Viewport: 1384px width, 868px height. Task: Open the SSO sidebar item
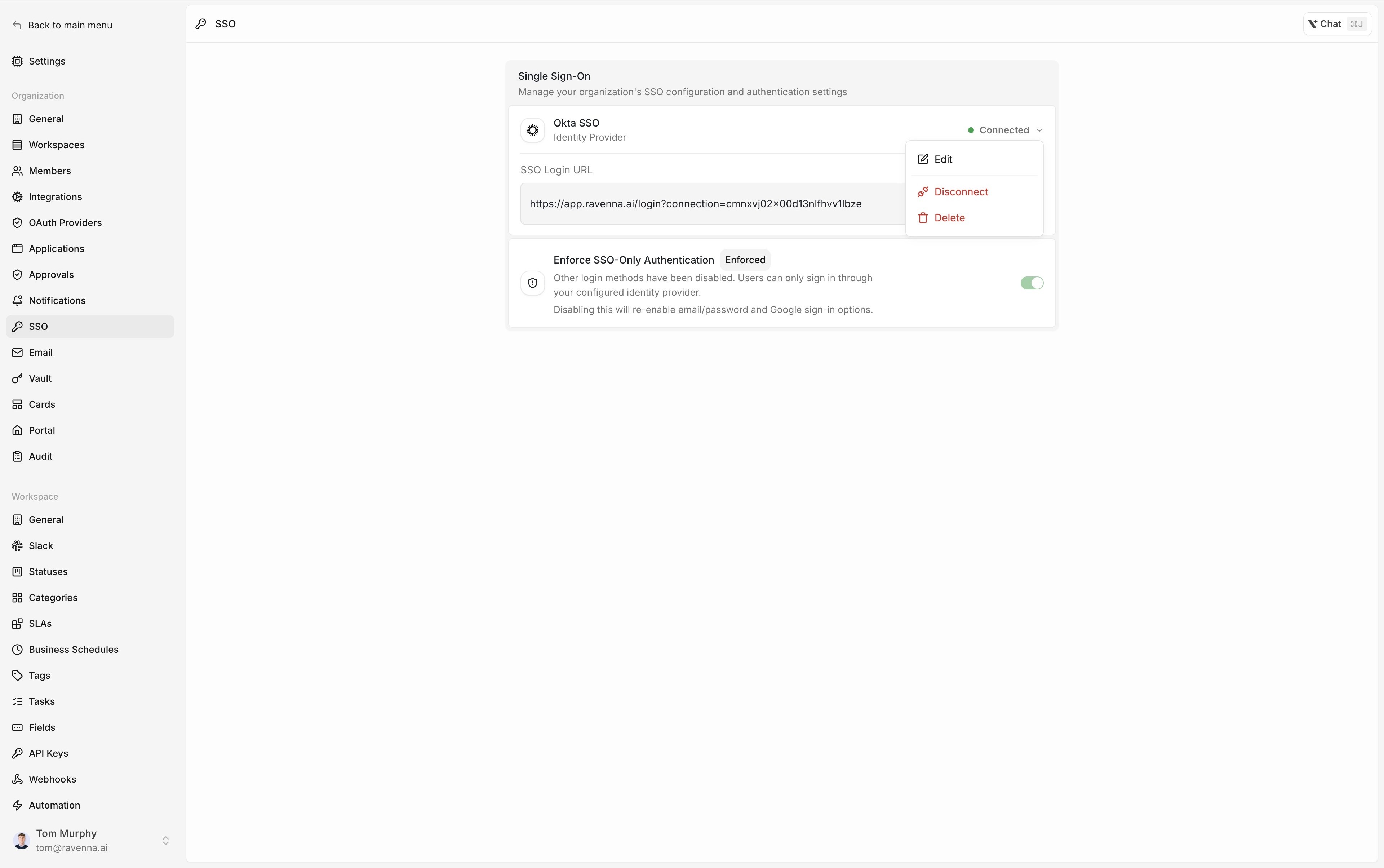pos(90,327)
